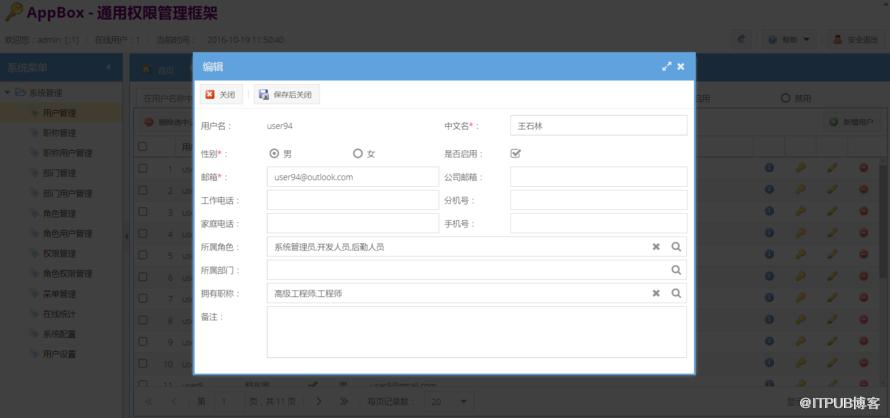890x418 pixels.
Task: Open 用户设置 in the sidebar menu
Action: (61, 354)
